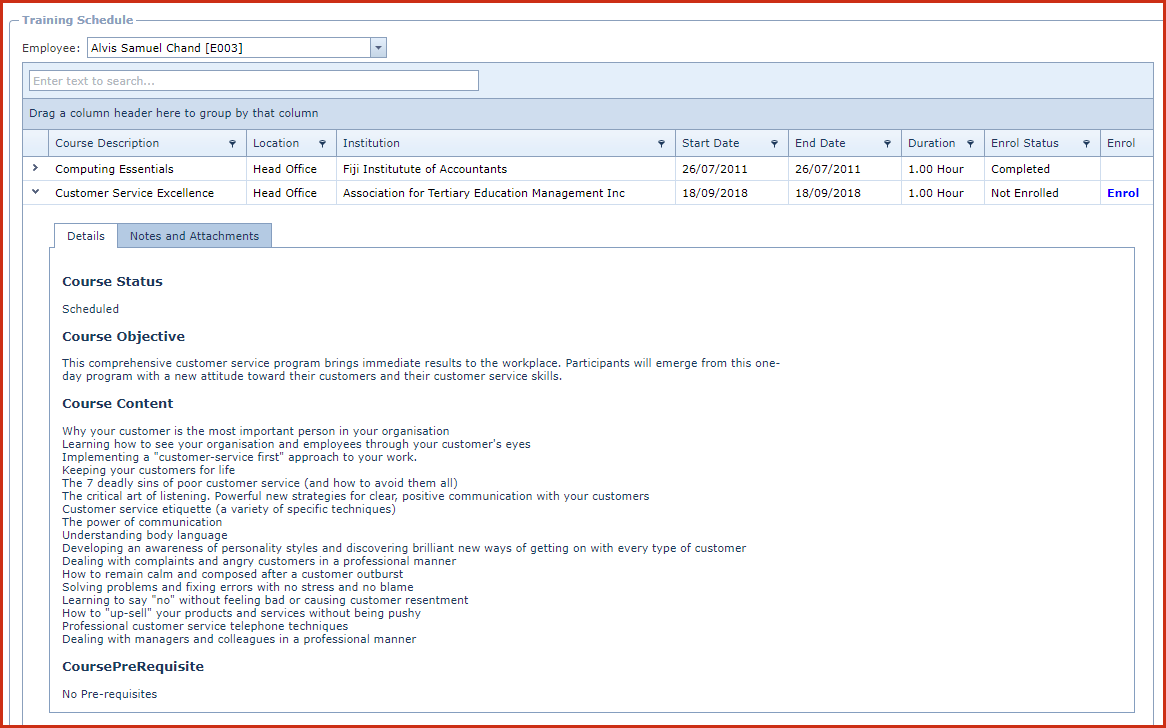Viewport: 1166px width, 728px height.
Task: Click the Institution column header
Action: pos(371,143)
